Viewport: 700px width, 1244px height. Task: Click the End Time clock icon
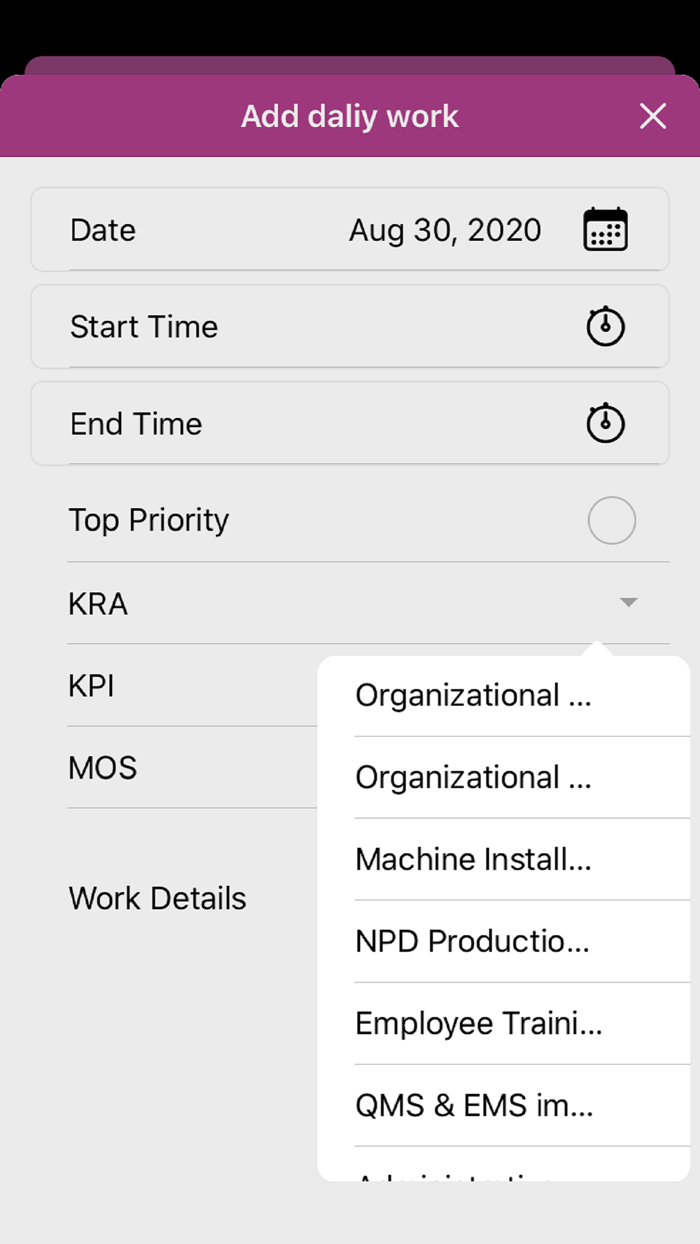[608, 423]
